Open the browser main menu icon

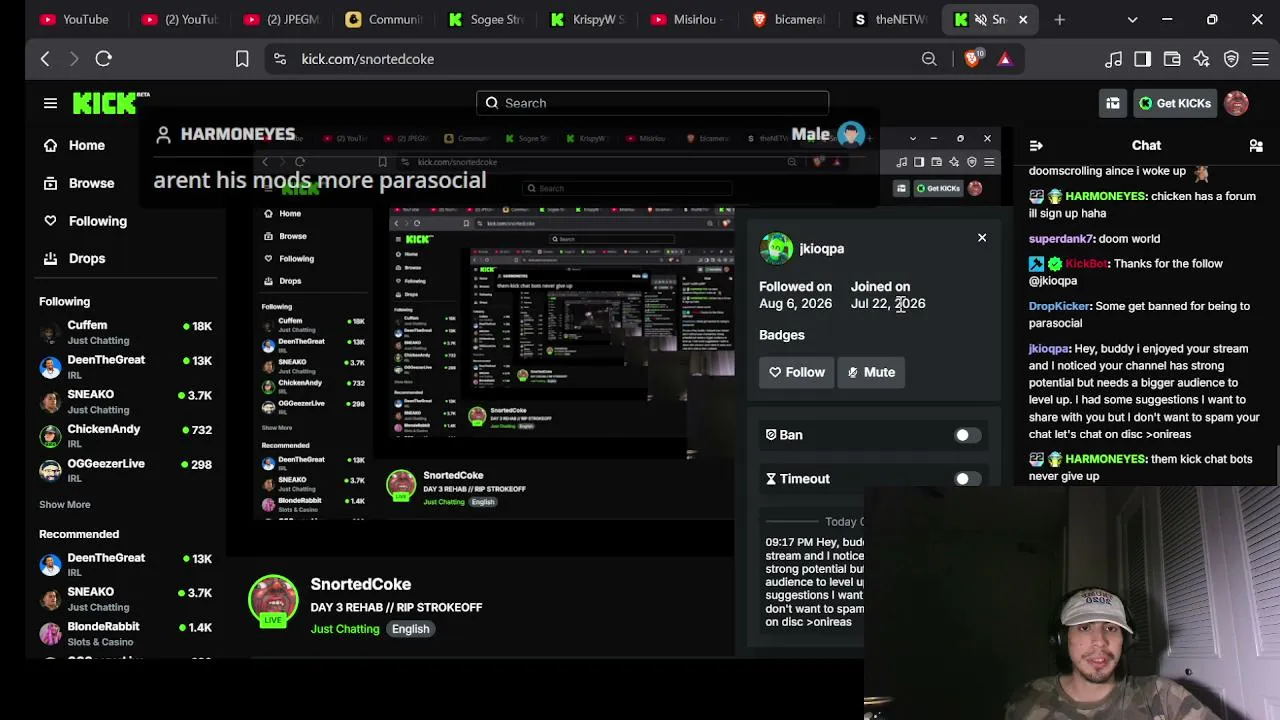(1259, 59)
